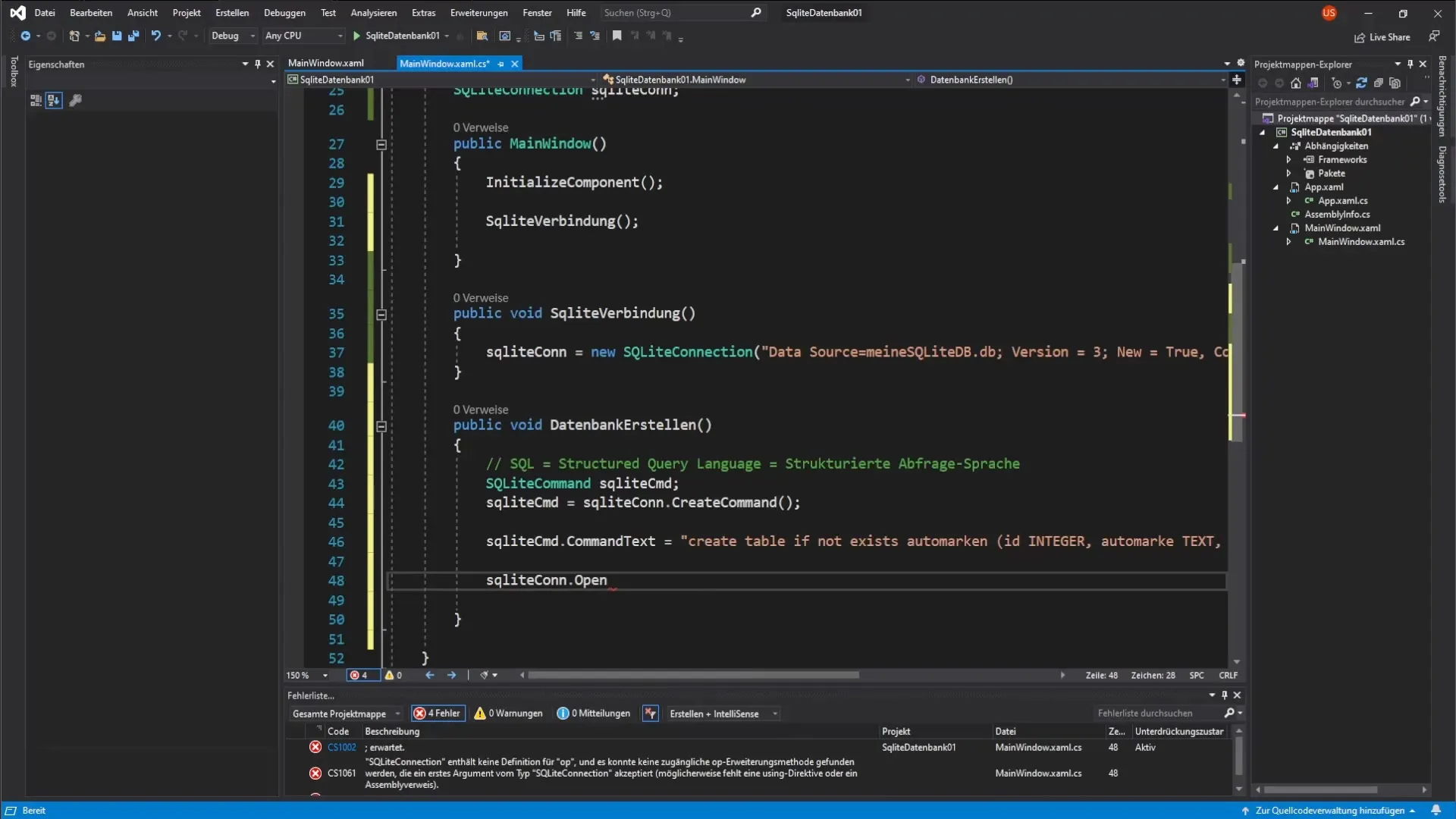This screenshot has height=819, width=1456.
Task: Open the Debuggen menu
Action: click(284, 13)
